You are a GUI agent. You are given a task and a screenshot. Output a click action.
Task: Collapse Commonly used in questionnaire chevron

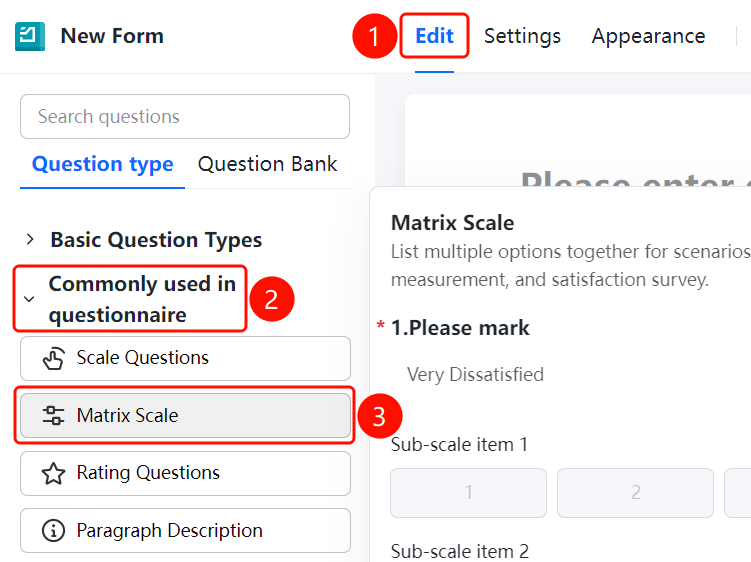(29, 299)
